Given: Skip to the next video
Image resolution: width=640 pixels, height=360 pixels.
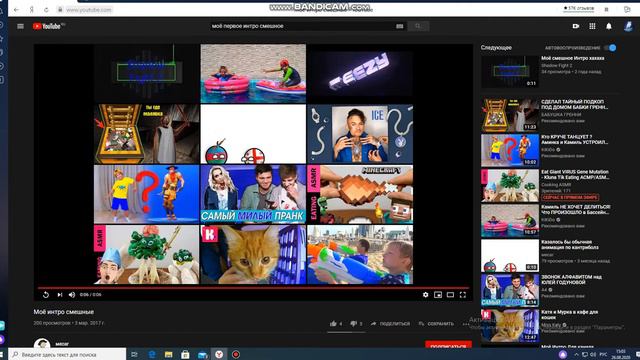Looking at the screenshot, I should (60, 295).
